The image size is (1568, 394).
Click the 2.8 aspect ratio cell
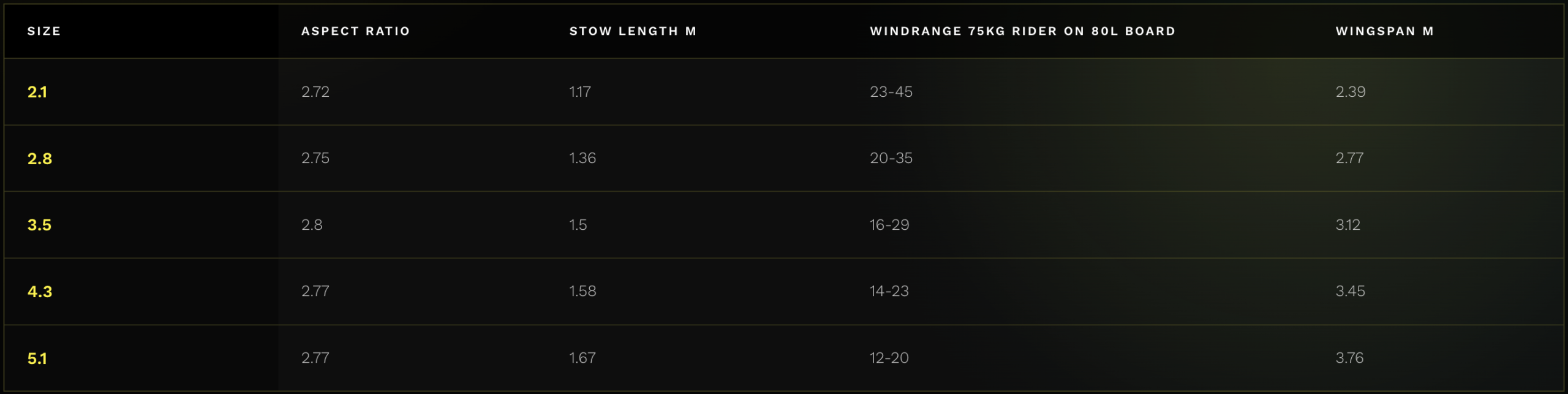311,225
